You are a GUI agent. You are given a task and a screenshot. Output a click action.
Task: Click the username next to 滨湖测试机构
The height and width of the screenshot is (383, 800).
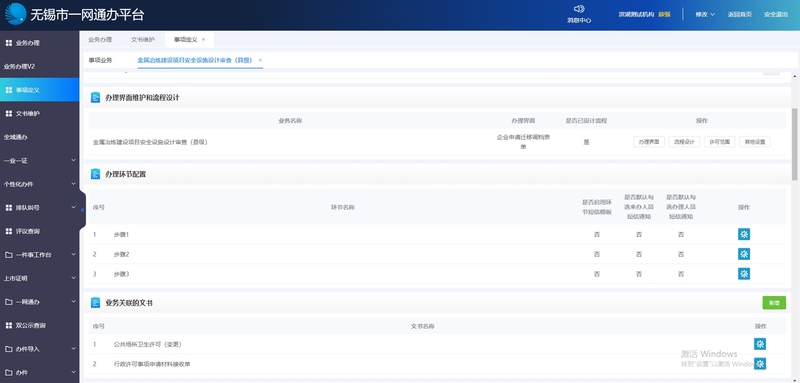point(664,14)
